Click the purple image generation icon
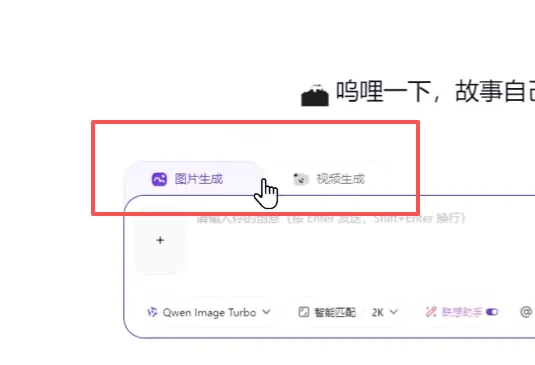Viewport: 535px width, 365px height. click(x=159, y=179)
